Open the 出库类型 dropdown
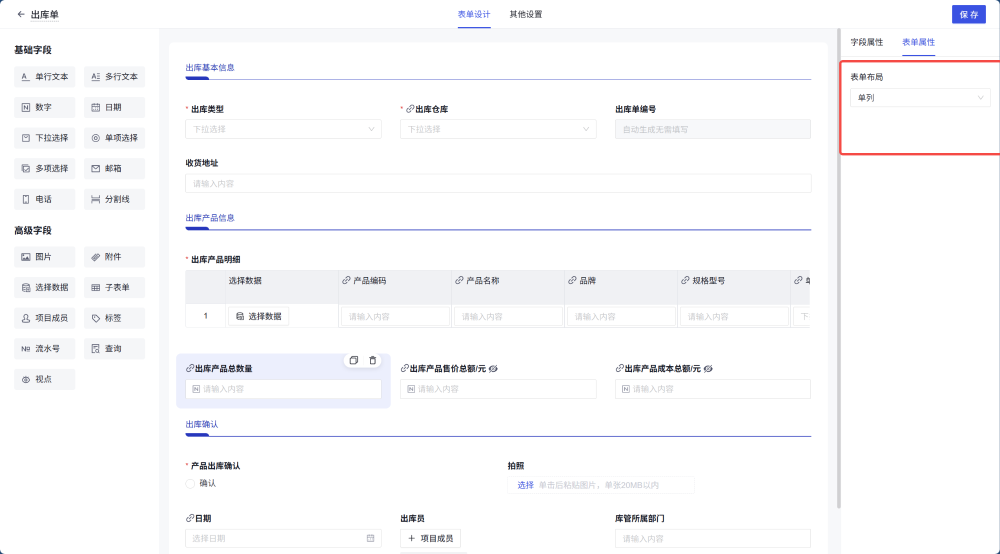Image resolution: width=1000 pixels, height=554 pixels. point(283,129)
